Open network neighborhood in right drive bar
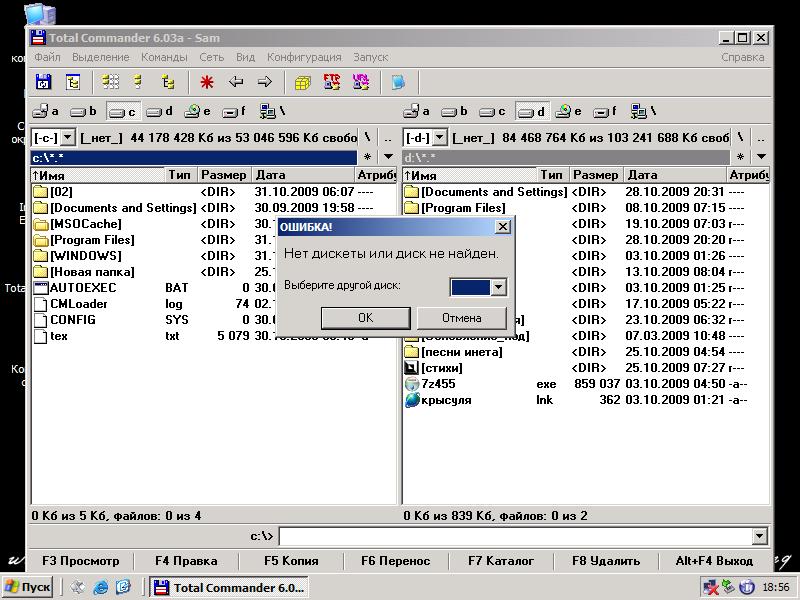Screen dimensions: 800x600 click(643, 111)
